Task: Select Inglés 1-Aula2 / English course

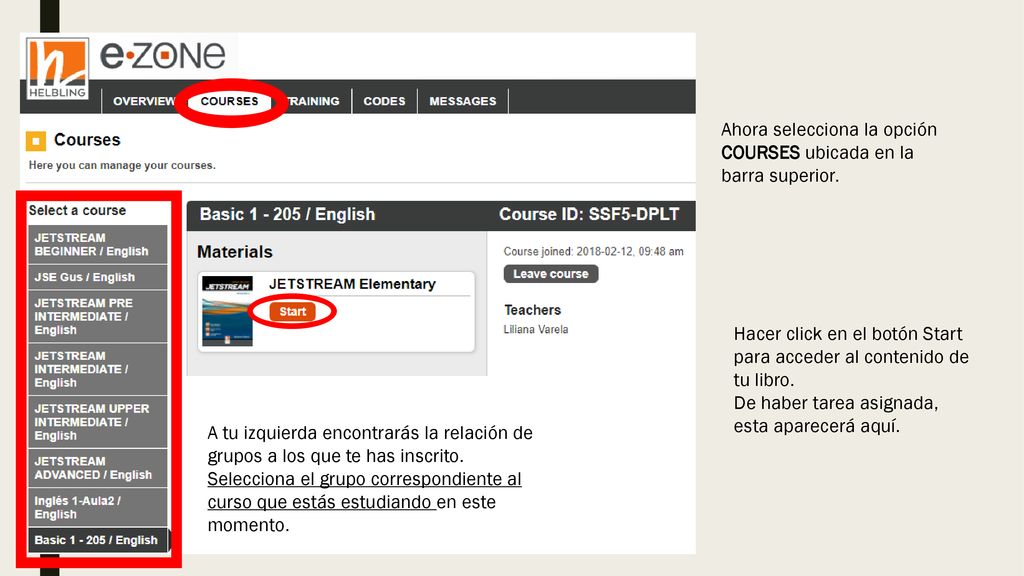Action: (97, 507)
